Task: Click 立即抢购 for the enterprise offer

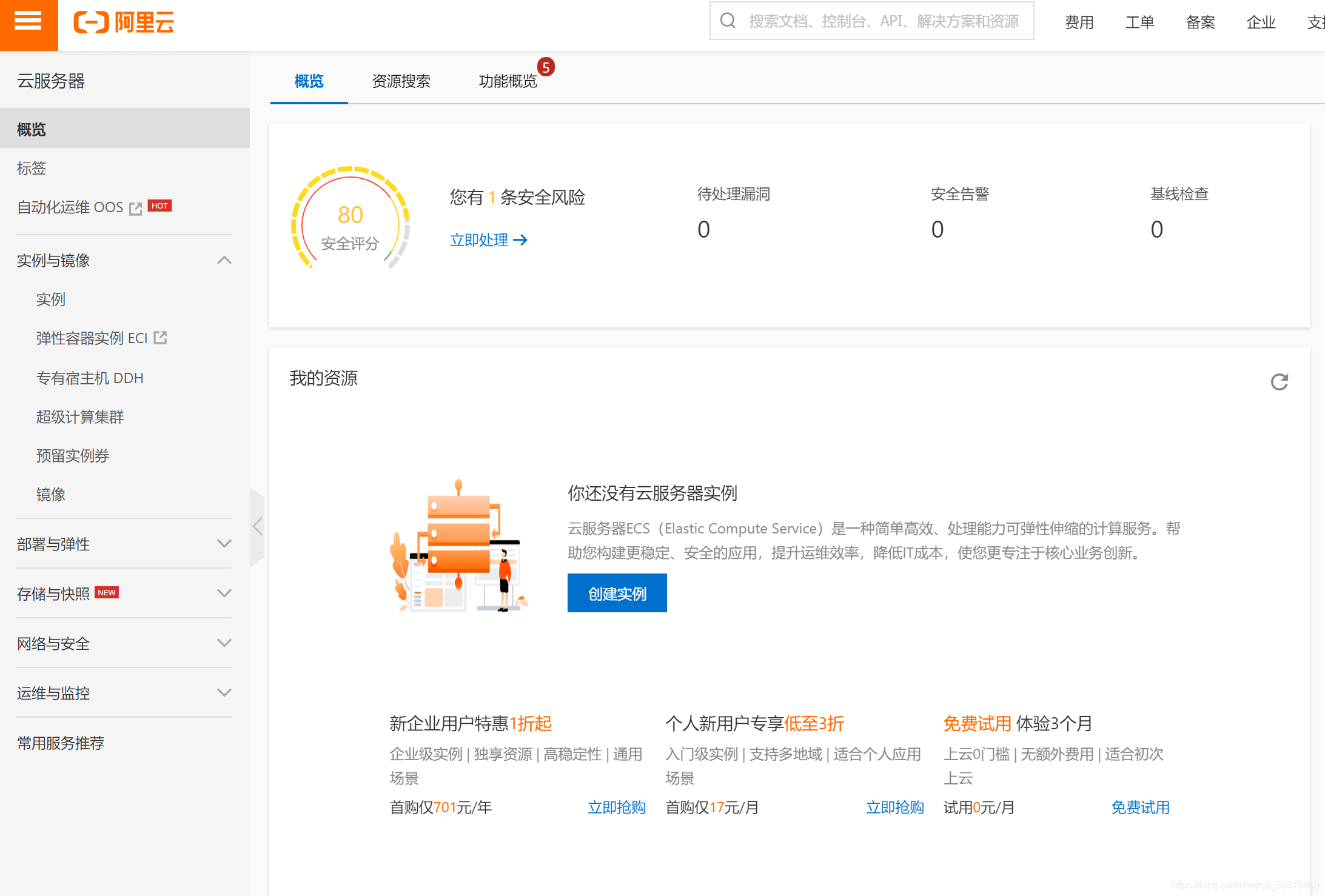Action: (x=617, y=807)
